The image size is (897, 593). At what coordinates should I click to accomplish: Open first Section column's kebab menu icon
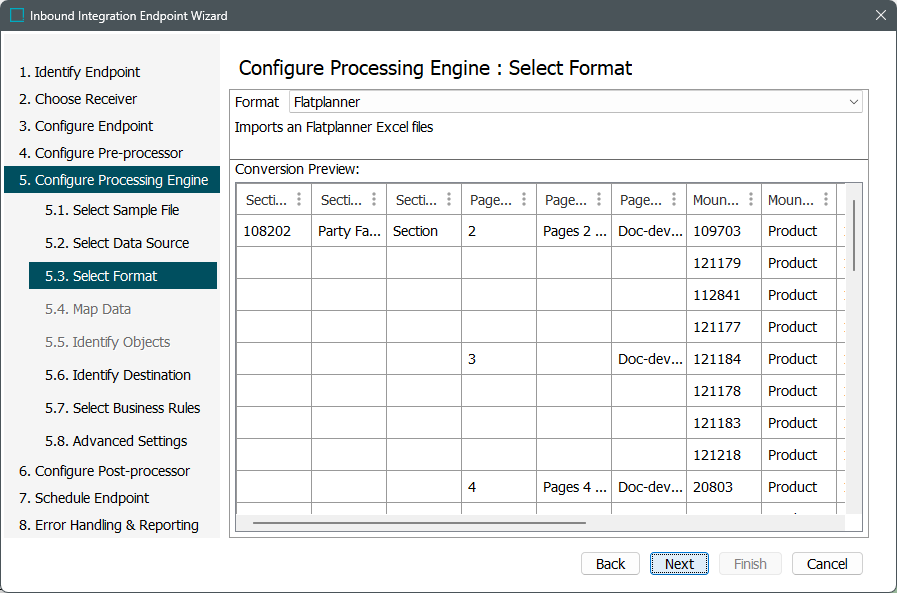pyautogui.click(x=299, y=200)
